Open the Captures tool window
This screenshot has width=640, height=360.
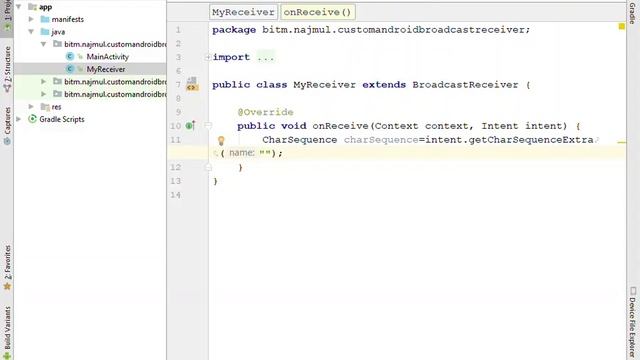tap(7, 126)
